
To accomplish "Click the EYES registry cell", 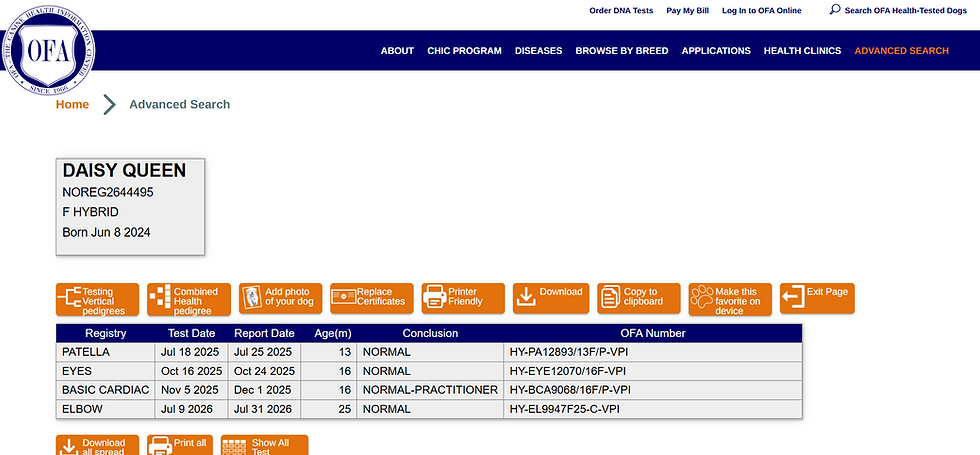I will coord(106,371).
